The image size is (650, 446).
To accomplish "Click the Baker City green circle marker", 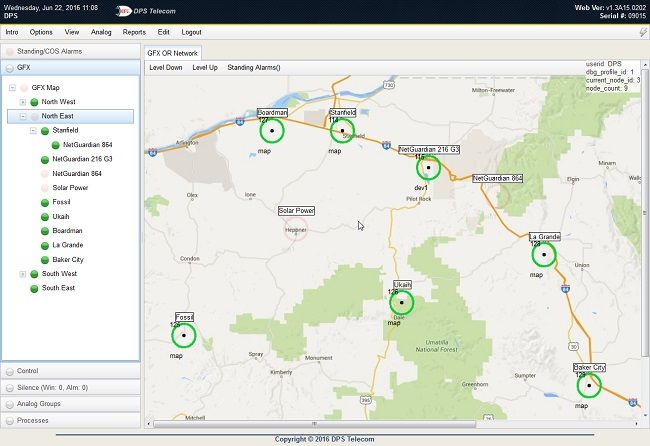I will coord(589,385).
